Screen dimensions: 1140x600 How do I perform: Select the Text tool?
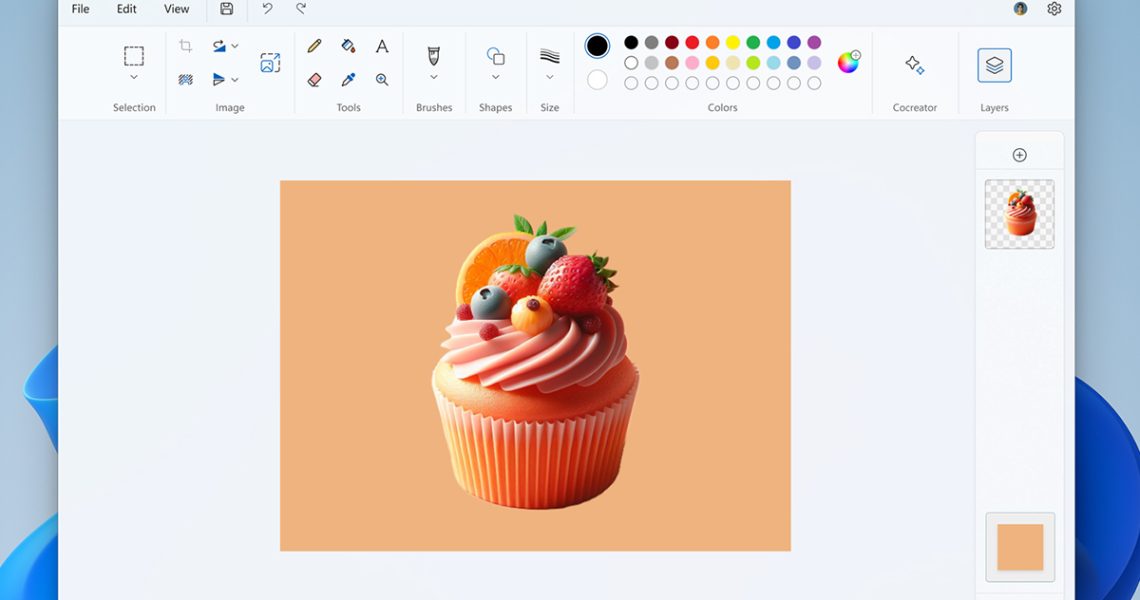coord(382,46)
